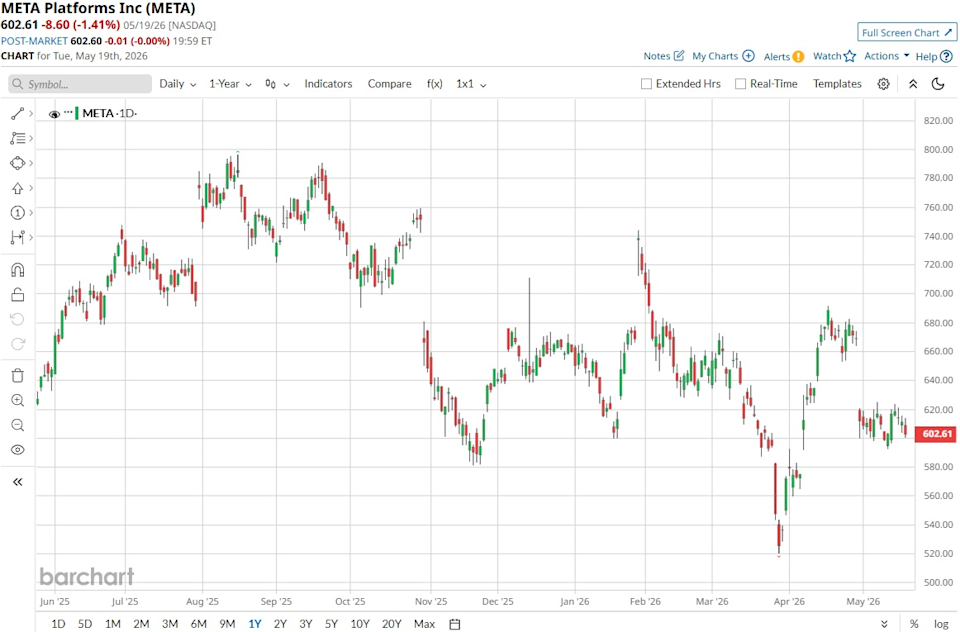Select the 1Y range
Viewport: 960px width, 632px height.
(255, 624)
